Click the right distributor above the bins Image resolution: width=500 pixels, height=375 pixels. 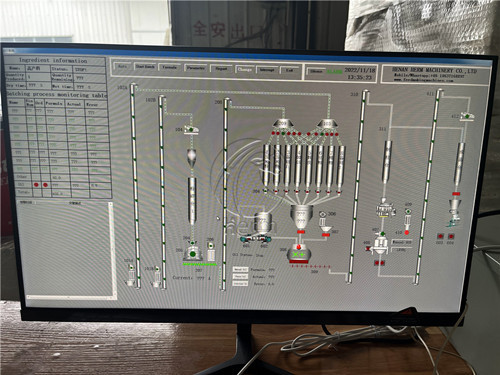point(327,124)
